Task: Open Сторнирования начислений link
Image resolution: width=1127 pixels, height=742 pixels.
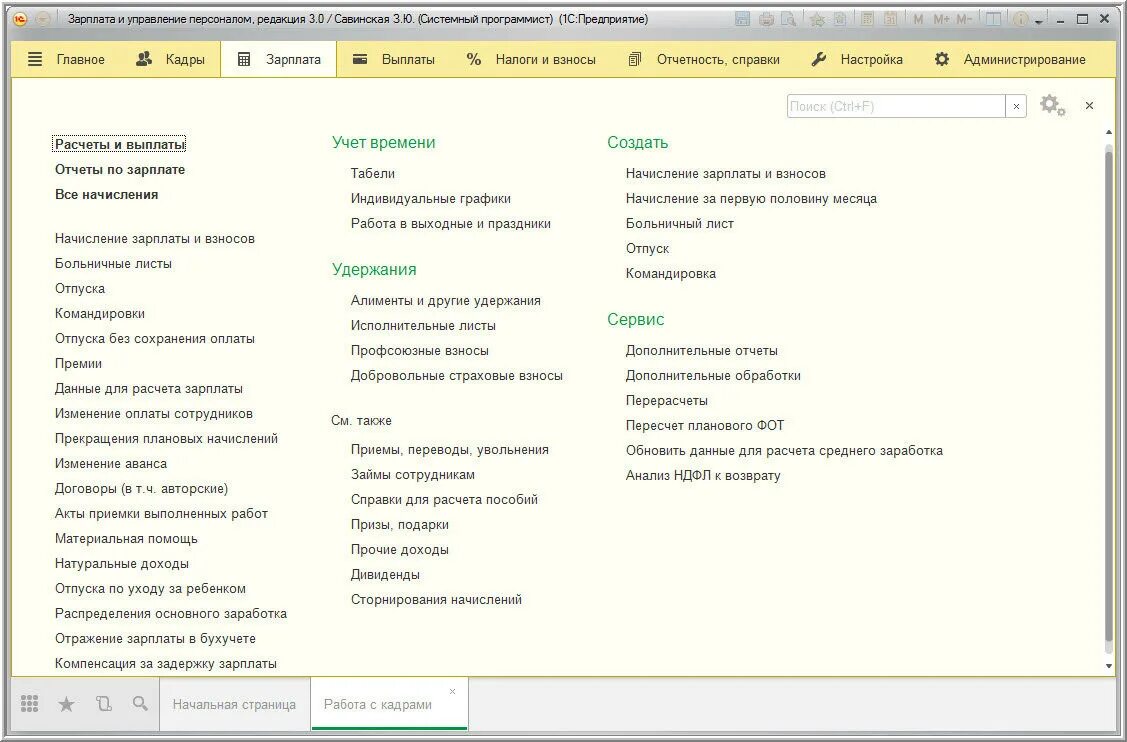Action: pos(436,600)
